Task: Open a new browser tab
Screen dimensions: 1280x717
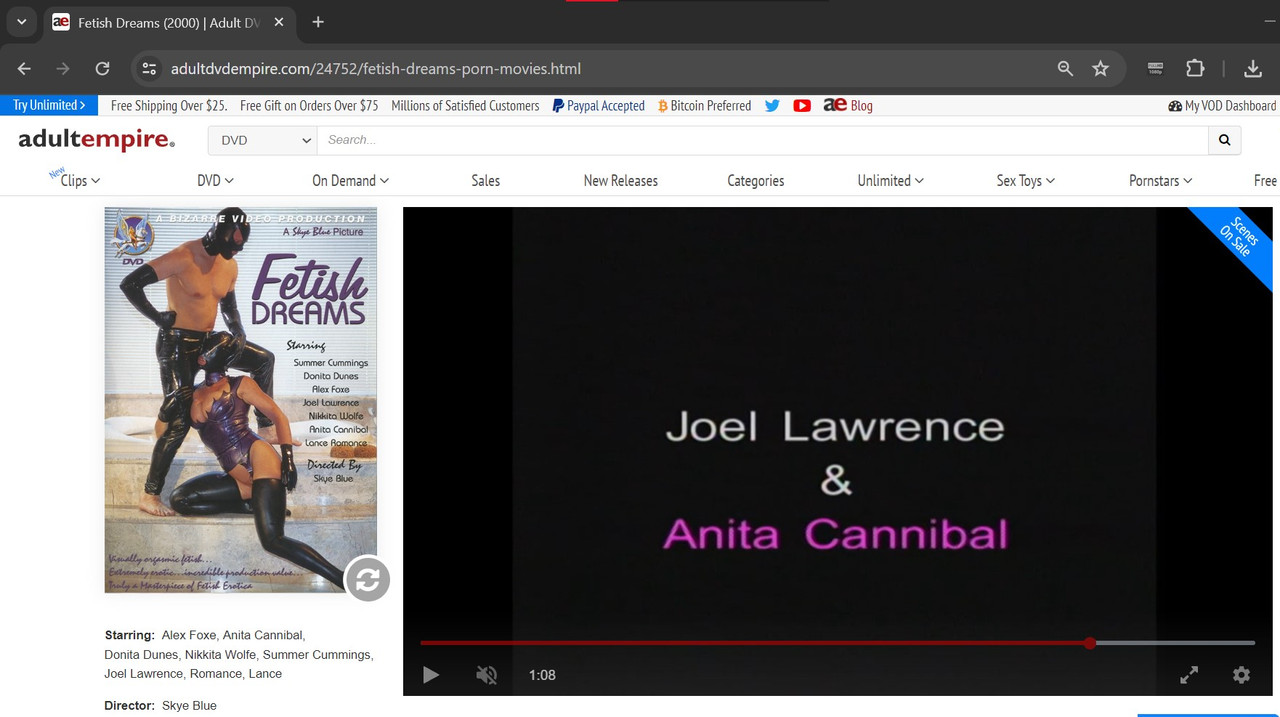Action: point(318,22)
